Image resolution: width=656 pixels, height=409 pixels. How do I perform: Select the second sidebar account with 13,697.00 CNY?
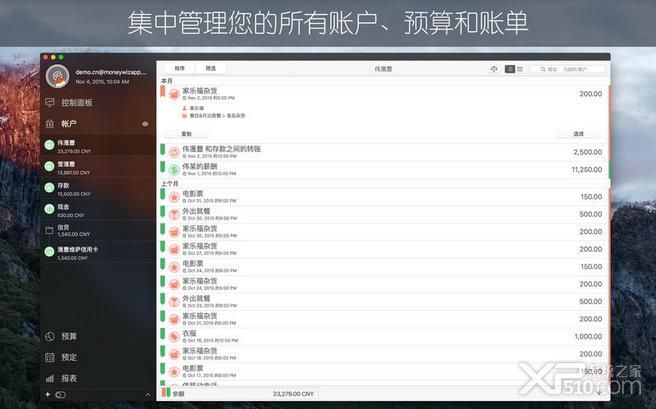coord(97,167)
